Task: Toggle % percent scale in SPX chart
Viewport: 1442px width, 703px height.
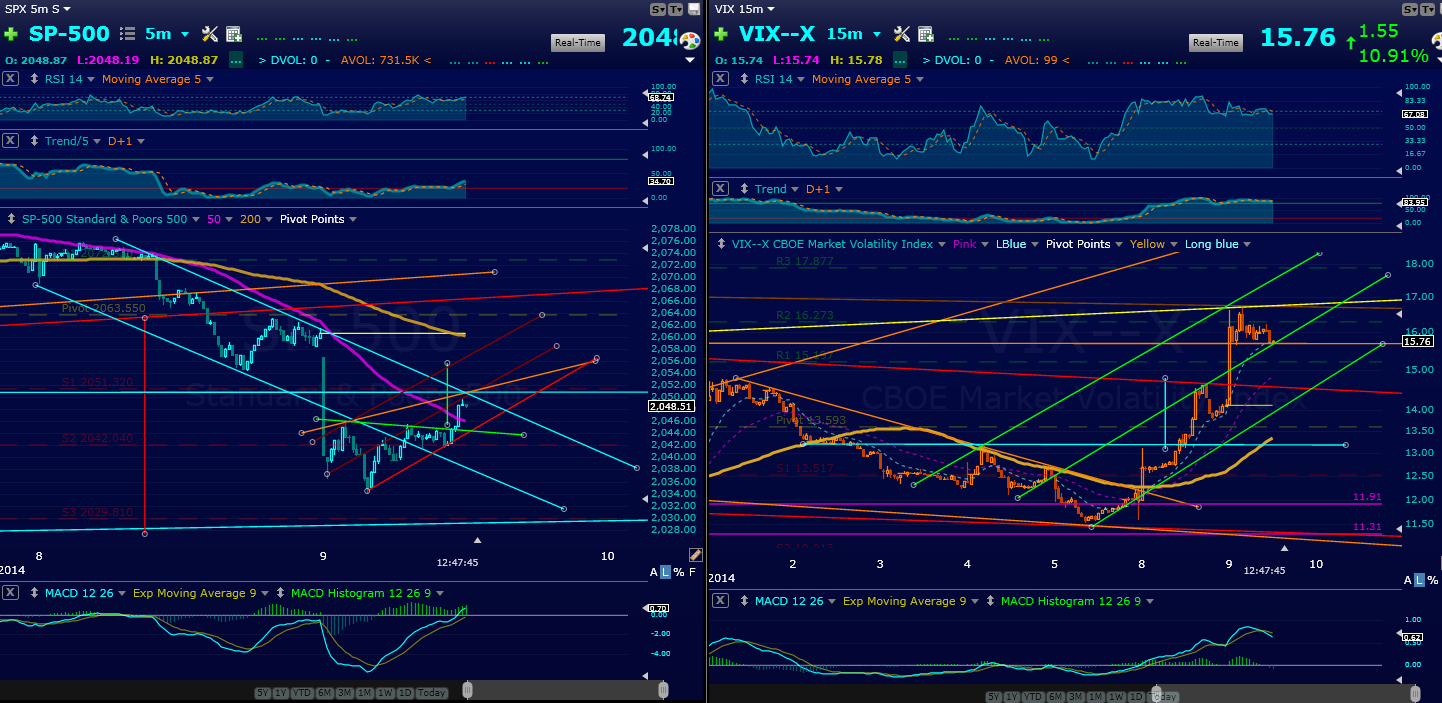Action: click(679, 571)
